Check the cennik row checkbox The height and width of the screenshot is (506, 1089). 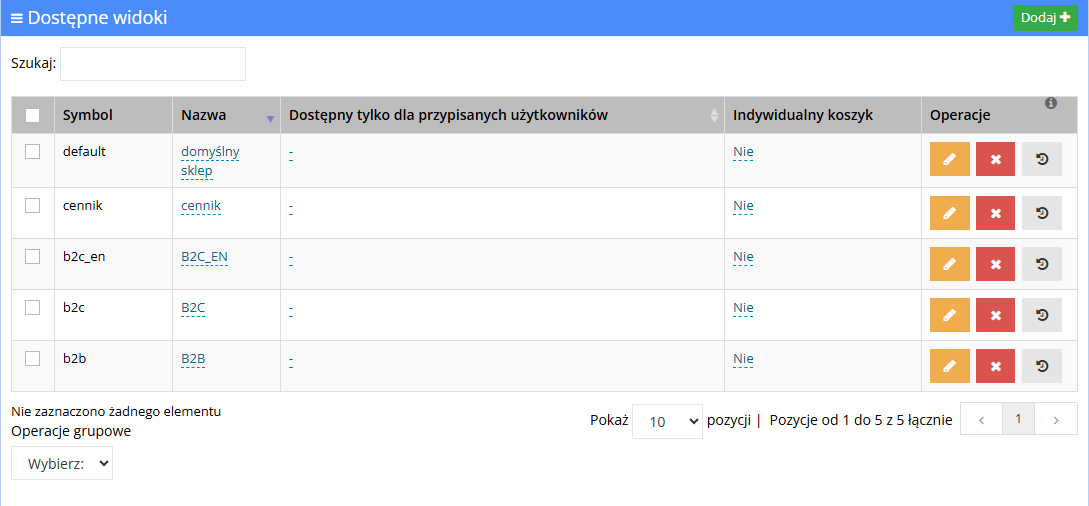pos(33,205)
